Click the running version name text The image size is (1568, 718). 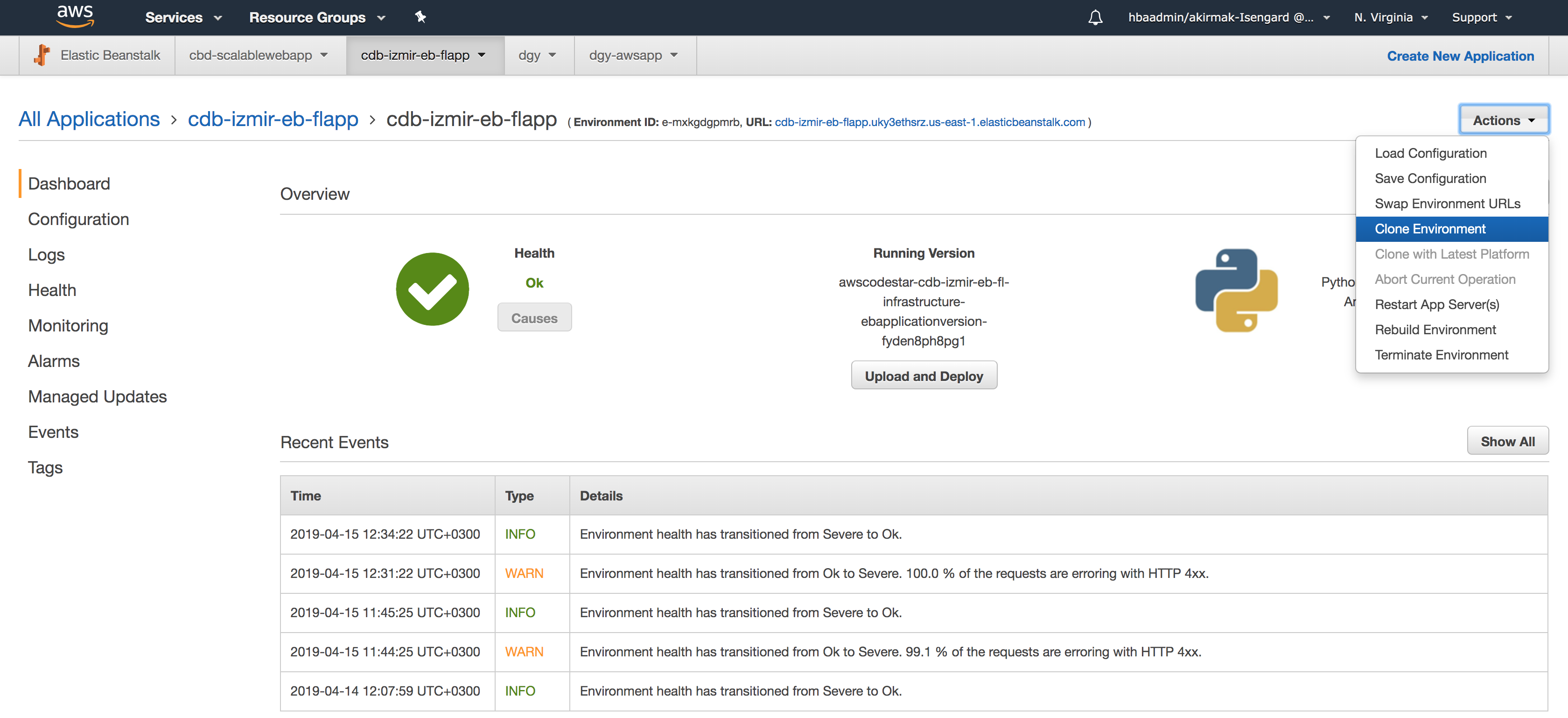pos(924,311)
